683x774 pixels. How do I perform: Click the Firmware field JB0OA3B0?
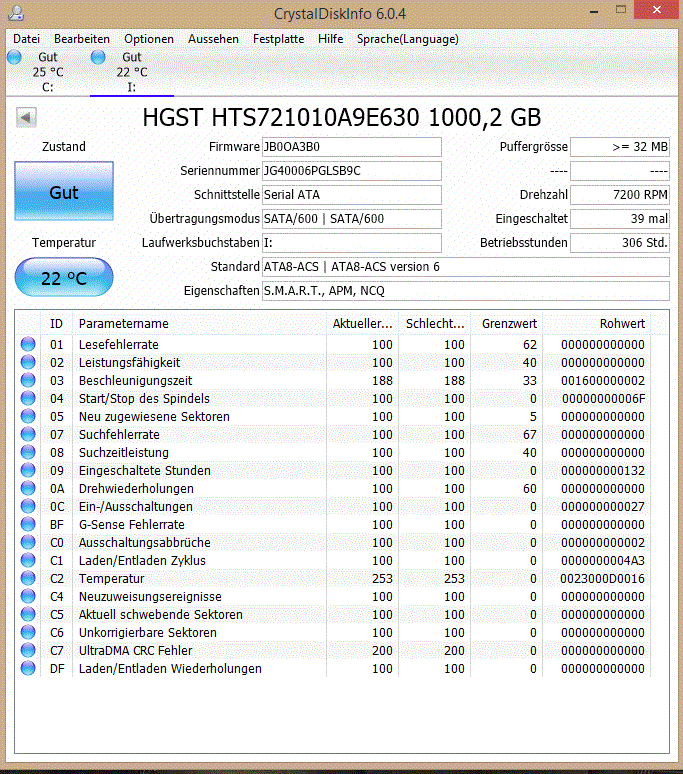351,147
